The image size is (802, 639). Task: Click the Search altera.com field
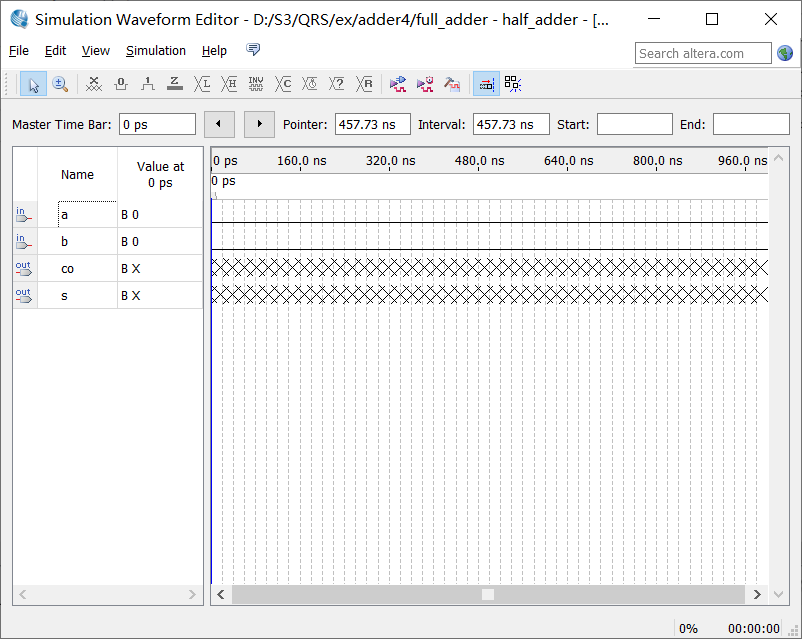coord(703,53)
